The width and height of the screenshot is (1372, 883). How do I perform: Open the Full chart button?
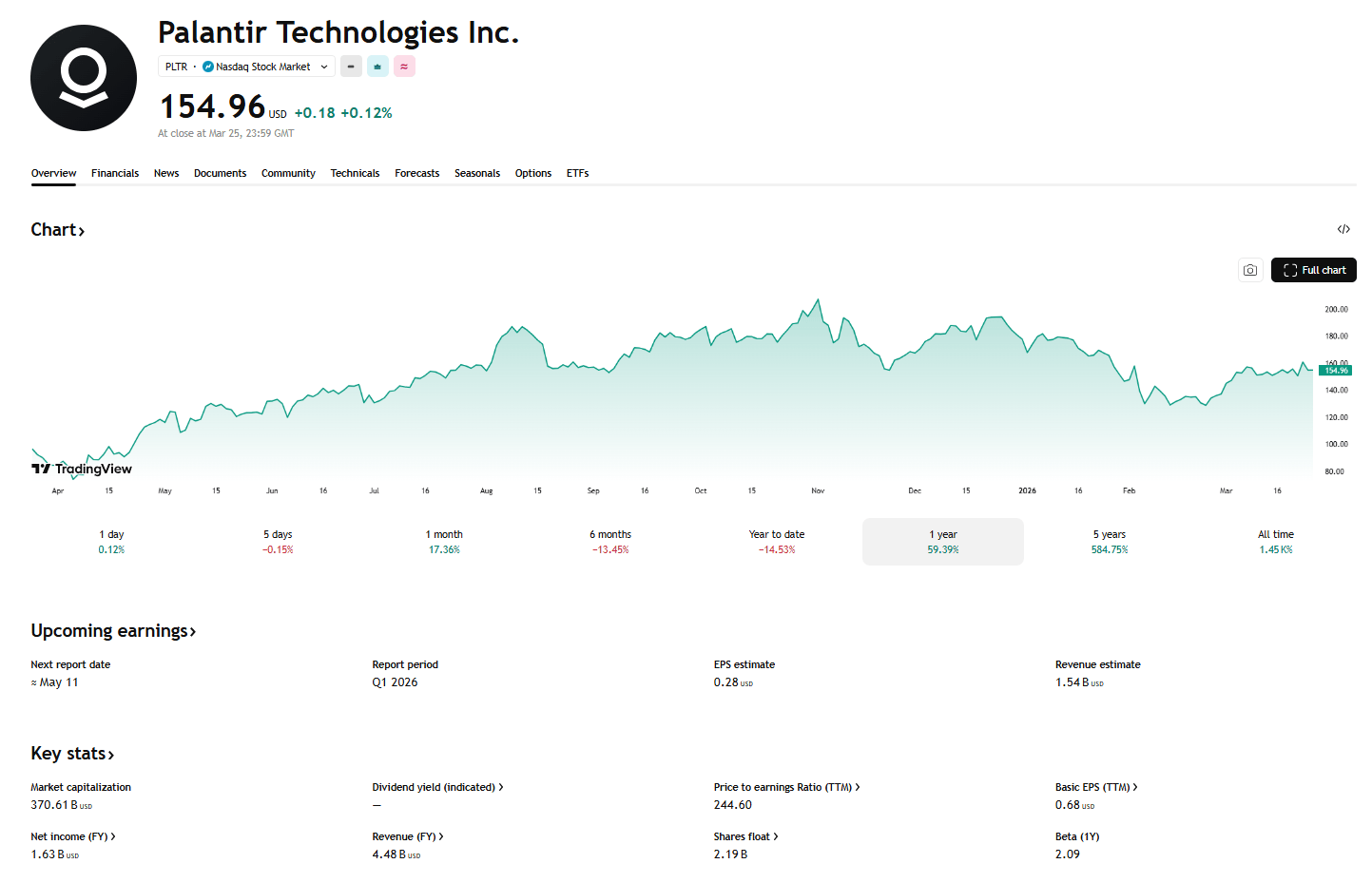1313,270
